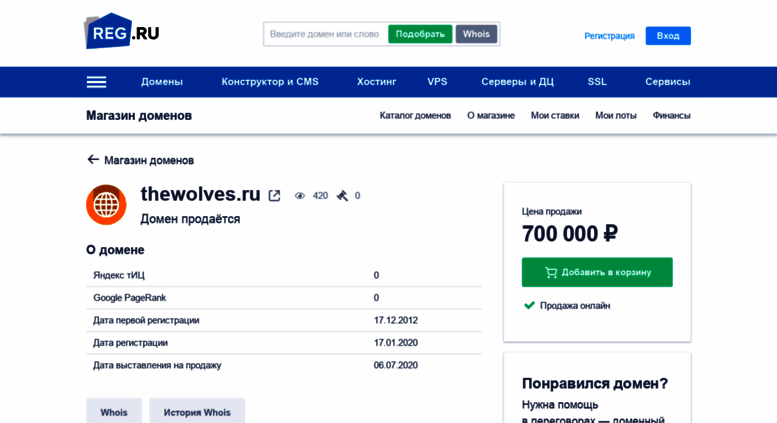
Task: Click the gray Whois search button
Action: tap(476, 34)
